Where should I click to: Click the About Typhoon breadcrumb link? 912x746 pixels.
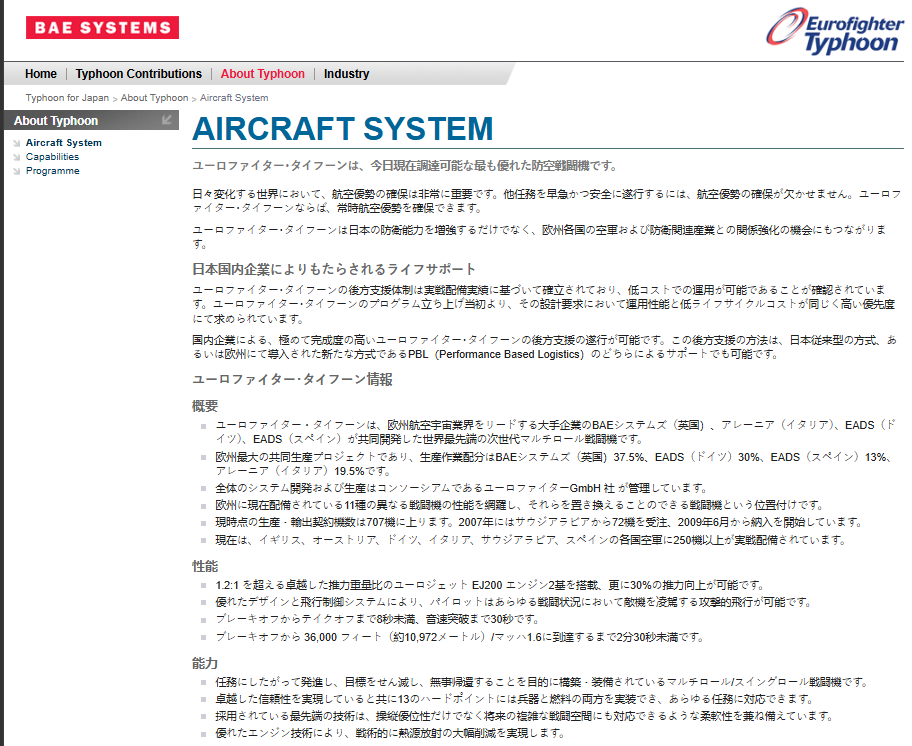154,98
